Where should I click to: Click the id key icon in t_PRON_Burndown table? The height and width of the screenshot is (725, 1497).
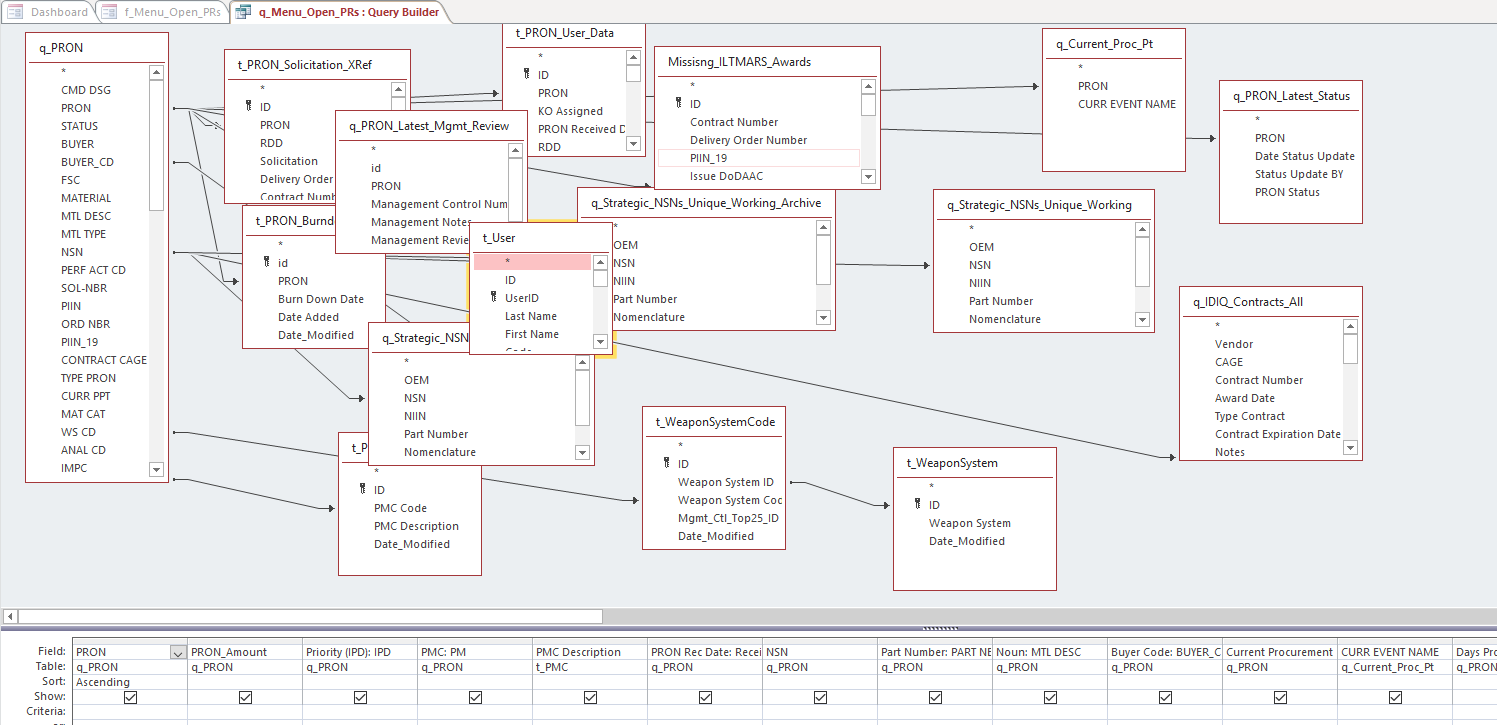pos(267,263)
